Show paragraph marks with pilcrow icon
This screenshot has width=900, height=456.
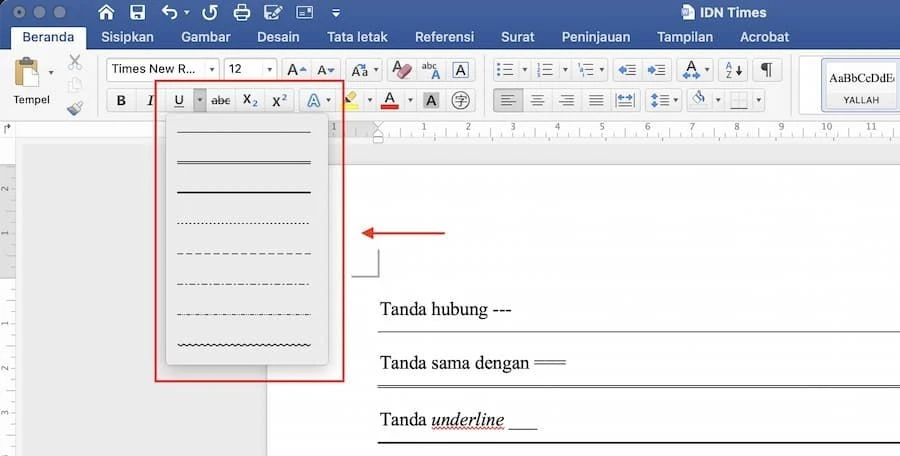(766, 70)
